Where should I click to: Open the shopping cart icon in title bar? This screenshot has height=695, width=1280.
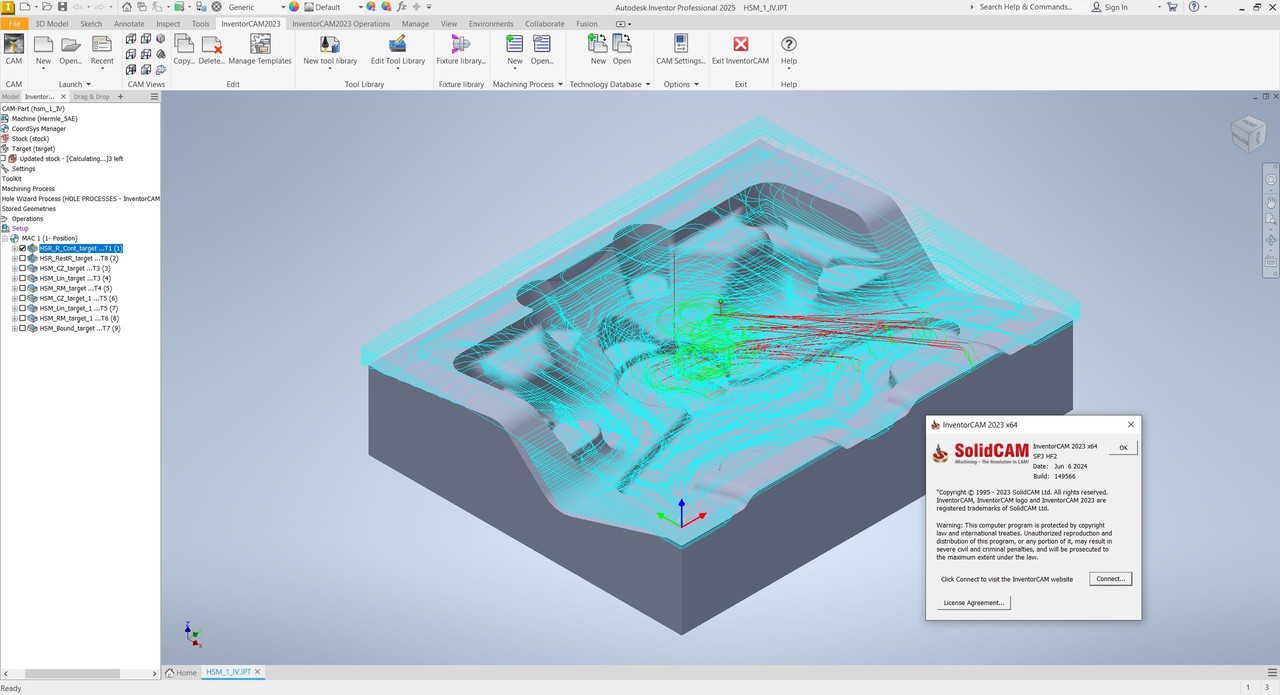pos(1170,7)
